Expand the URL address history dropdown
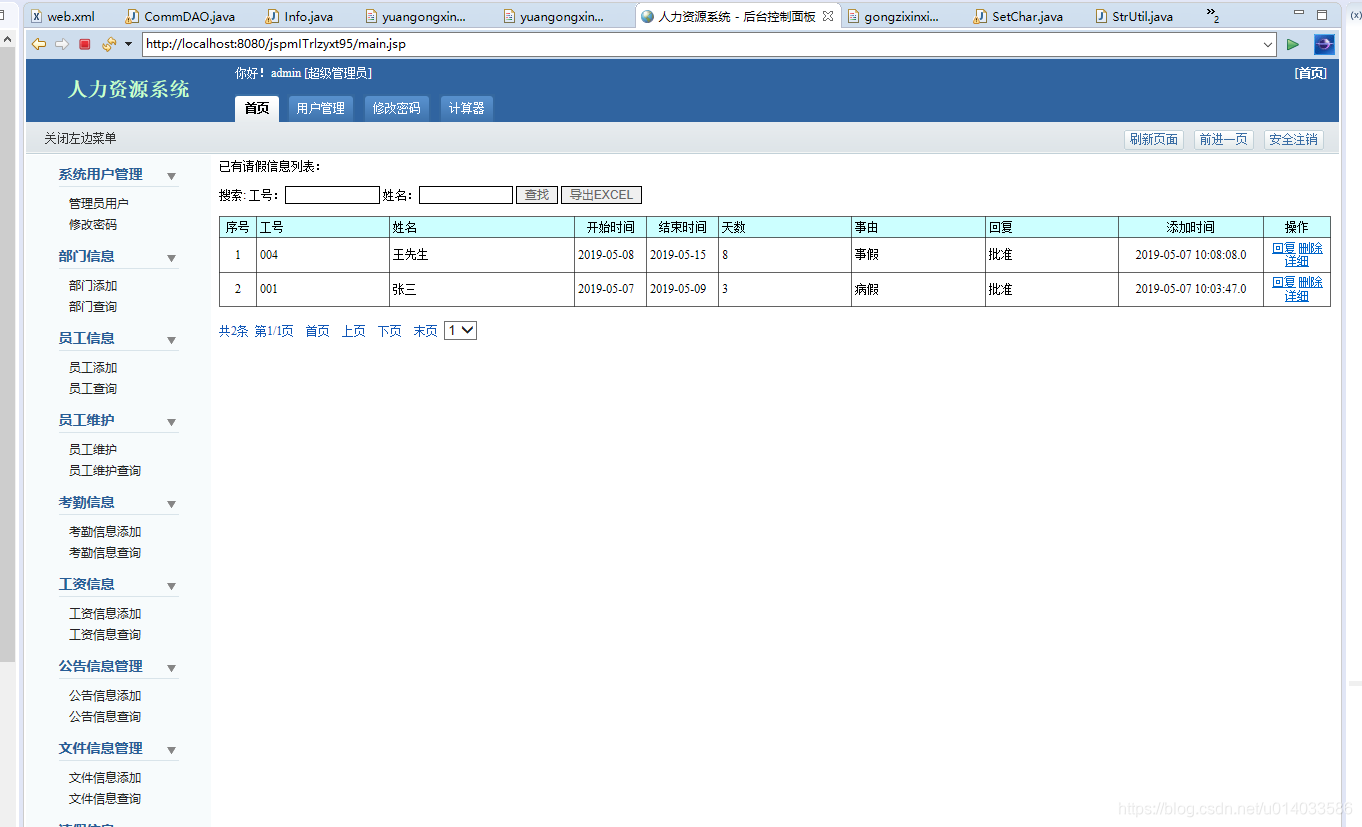 1268,44
